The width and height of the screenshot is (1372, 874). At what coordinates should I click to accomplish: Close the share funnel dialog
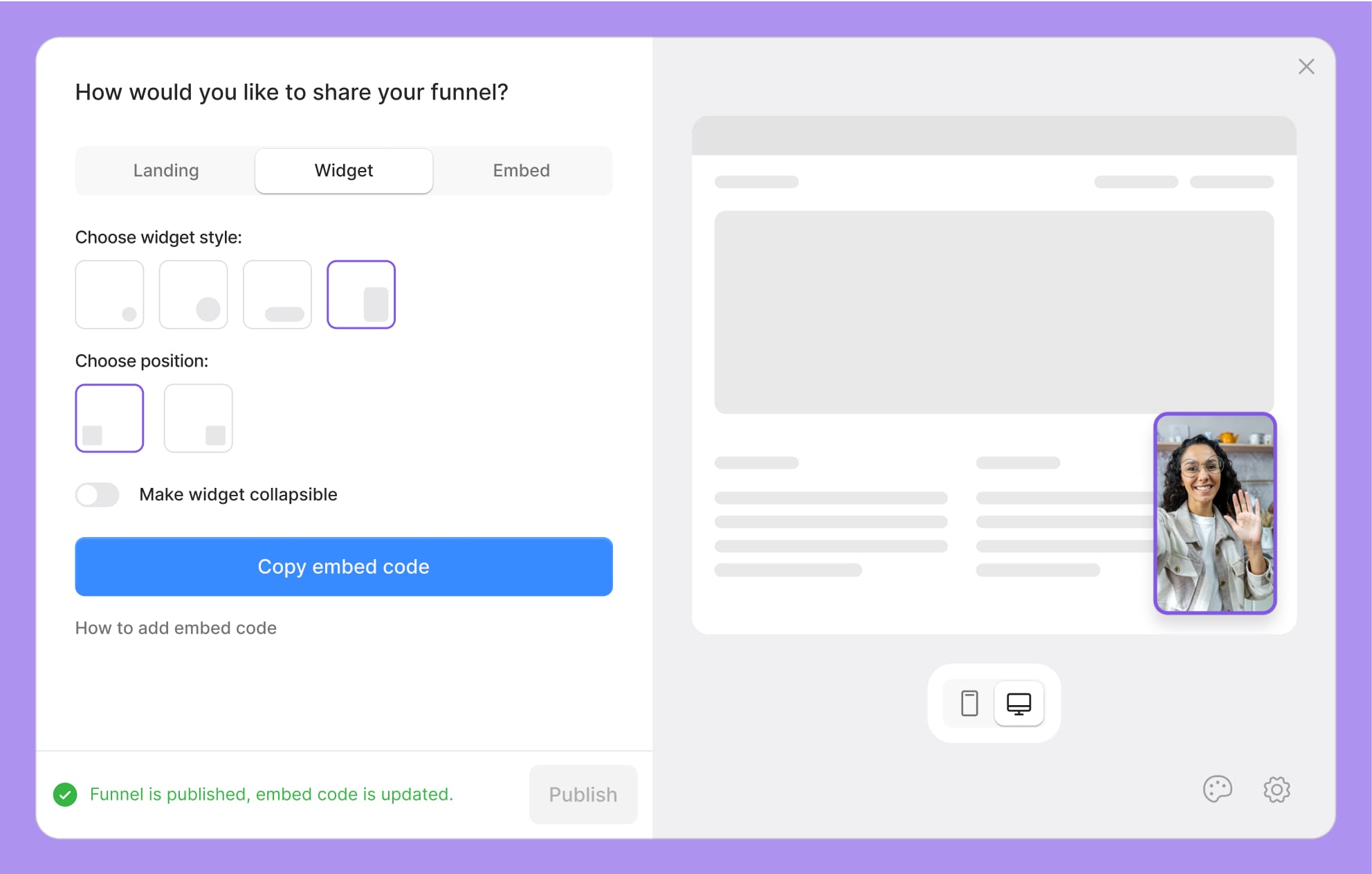pyautogui.click(x=1306, y=66)
